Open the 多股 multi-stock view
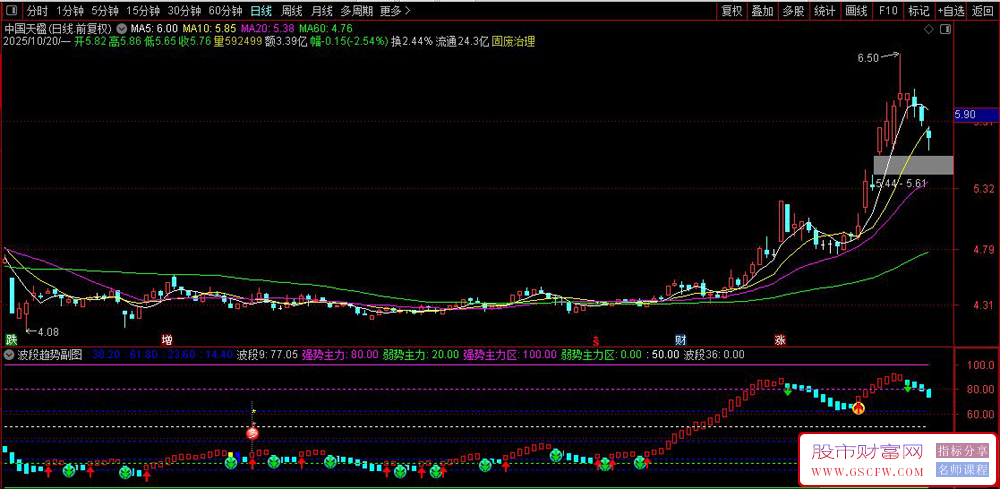 pyautogui.click(x=793, y=11)
